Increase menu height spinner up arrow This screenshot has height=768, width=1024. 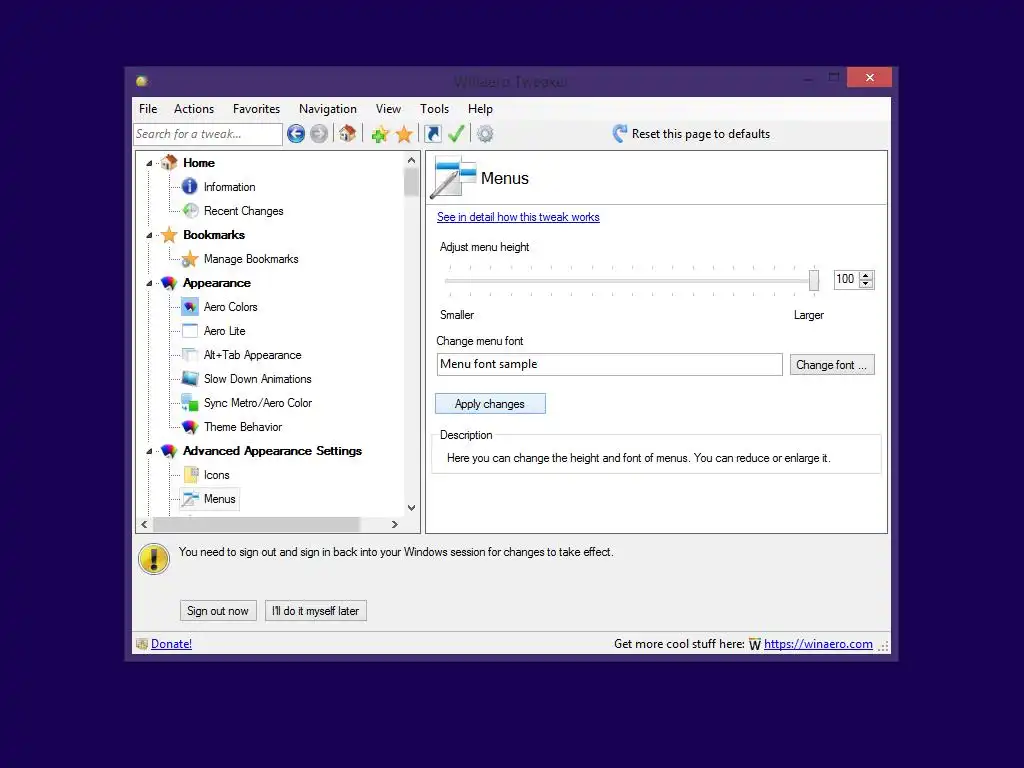866,275
